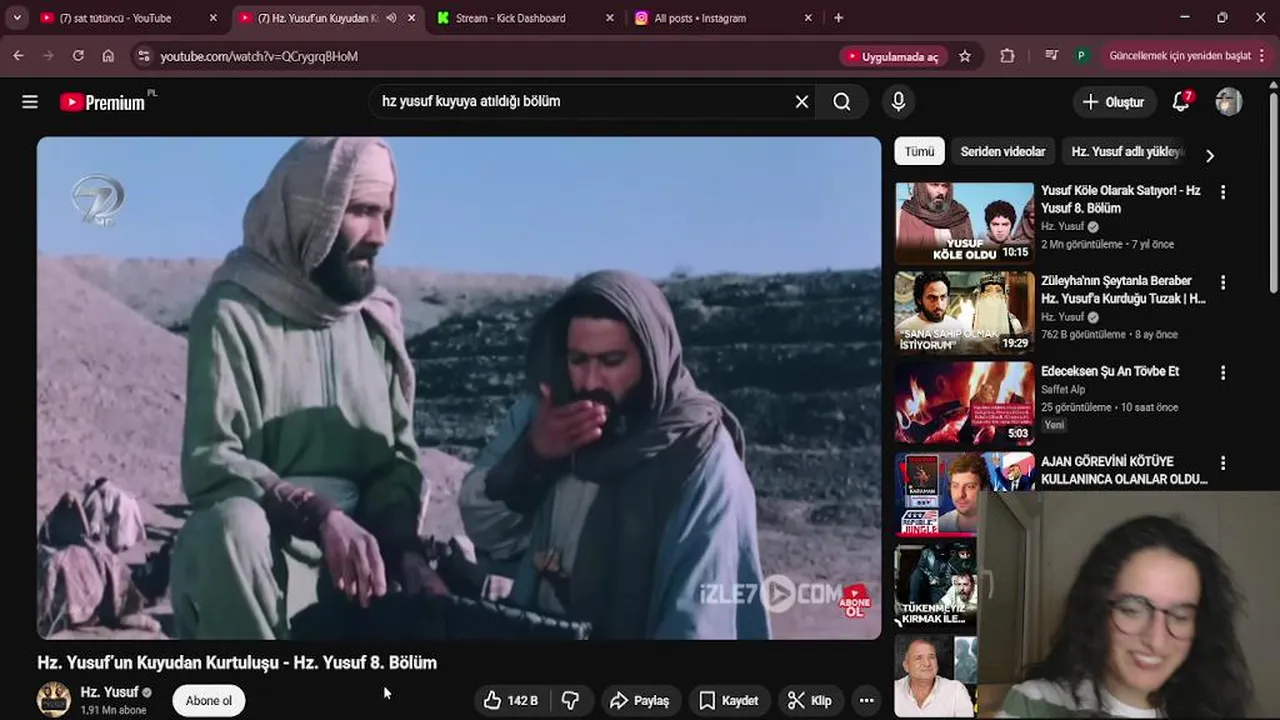Open YouTube notifications bell

[1181, 102]
